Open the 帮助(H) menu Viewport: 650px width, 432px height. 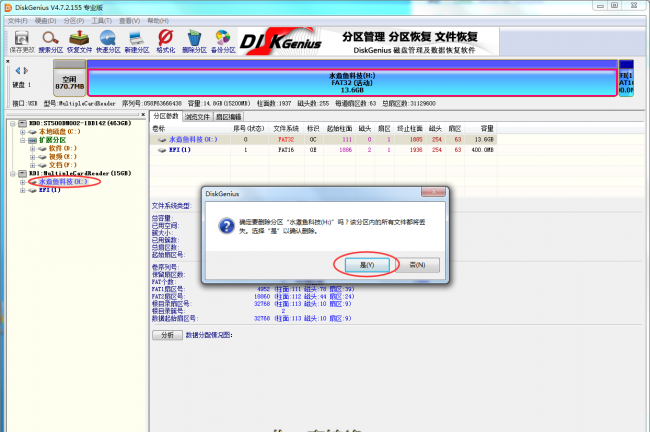coord(158,21)
